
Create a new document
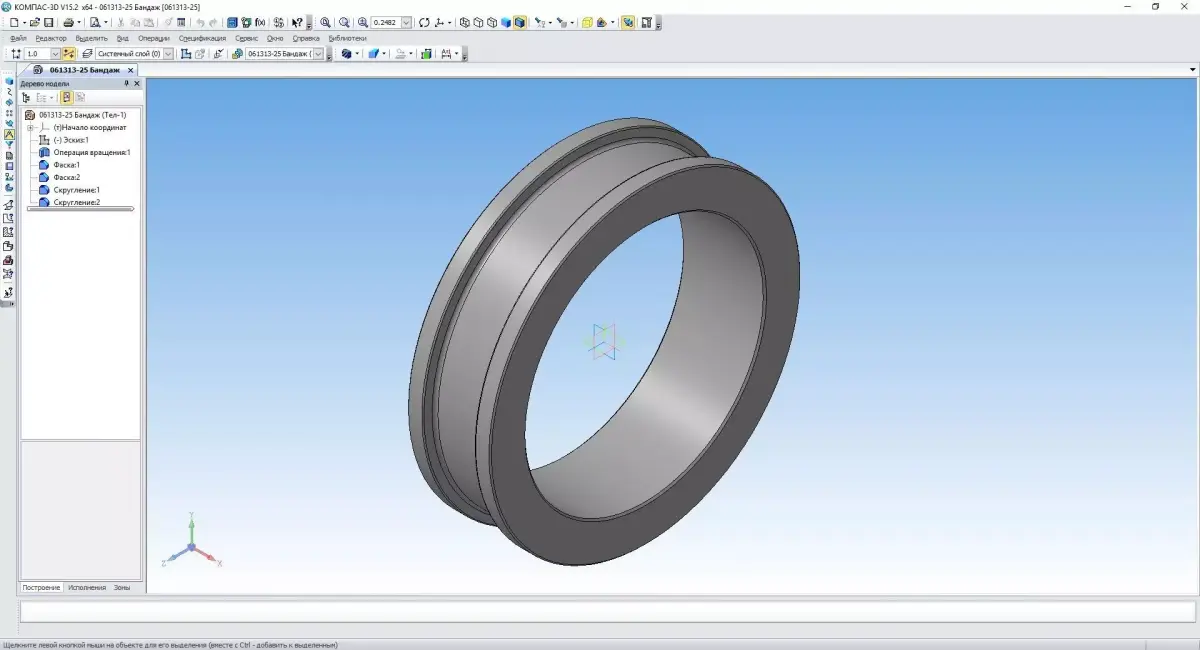click(13, 22)
